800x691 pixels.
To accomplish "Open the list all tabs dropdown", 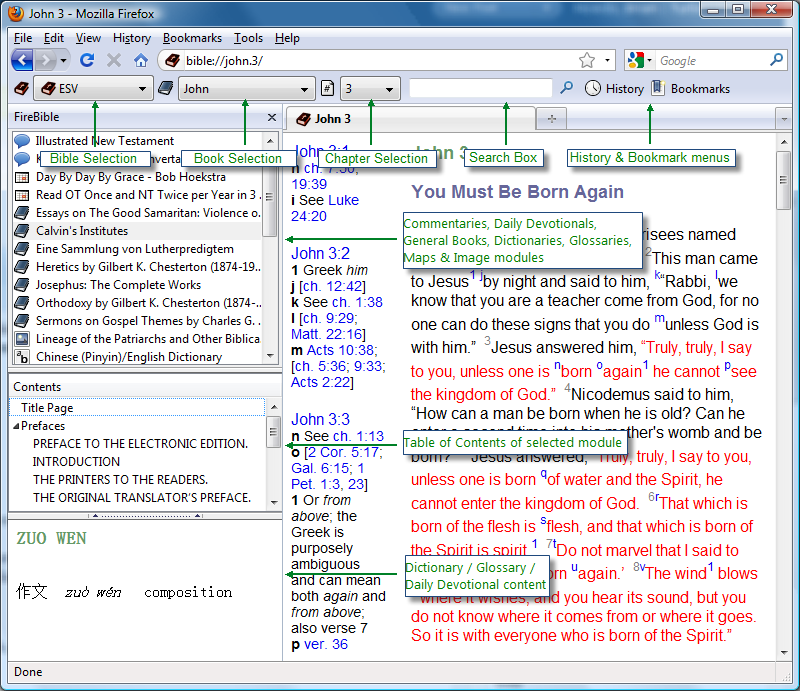I will [x=784, y=119].
